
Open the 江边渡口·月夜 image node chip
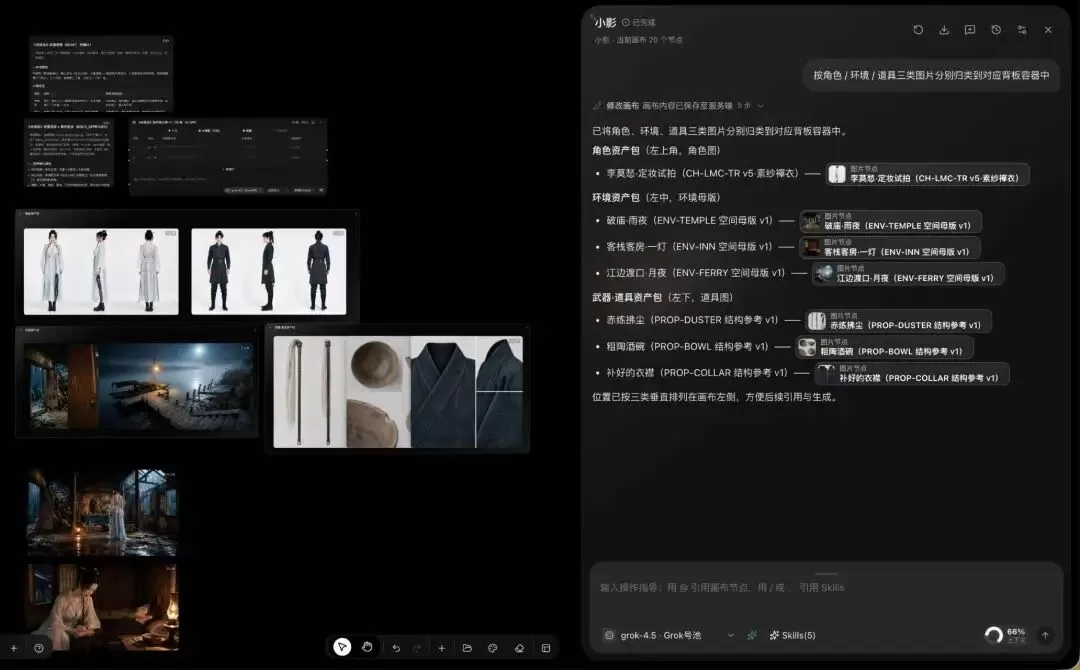[x=908, y=273]
